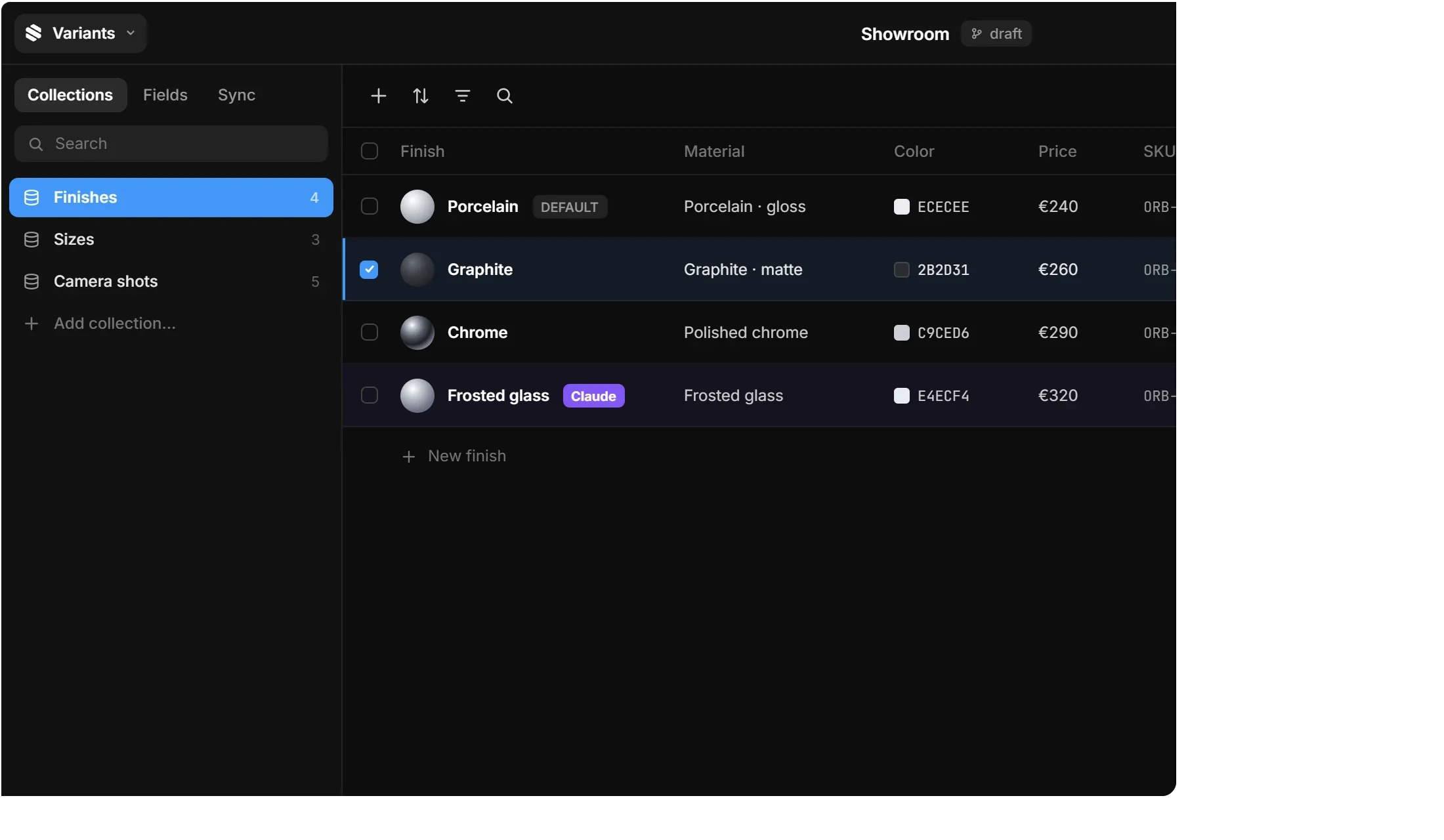Click the database icon beside Sizes
This screenshot has width=1444, height=840.
pyautogui.click(x=32, y=240)
